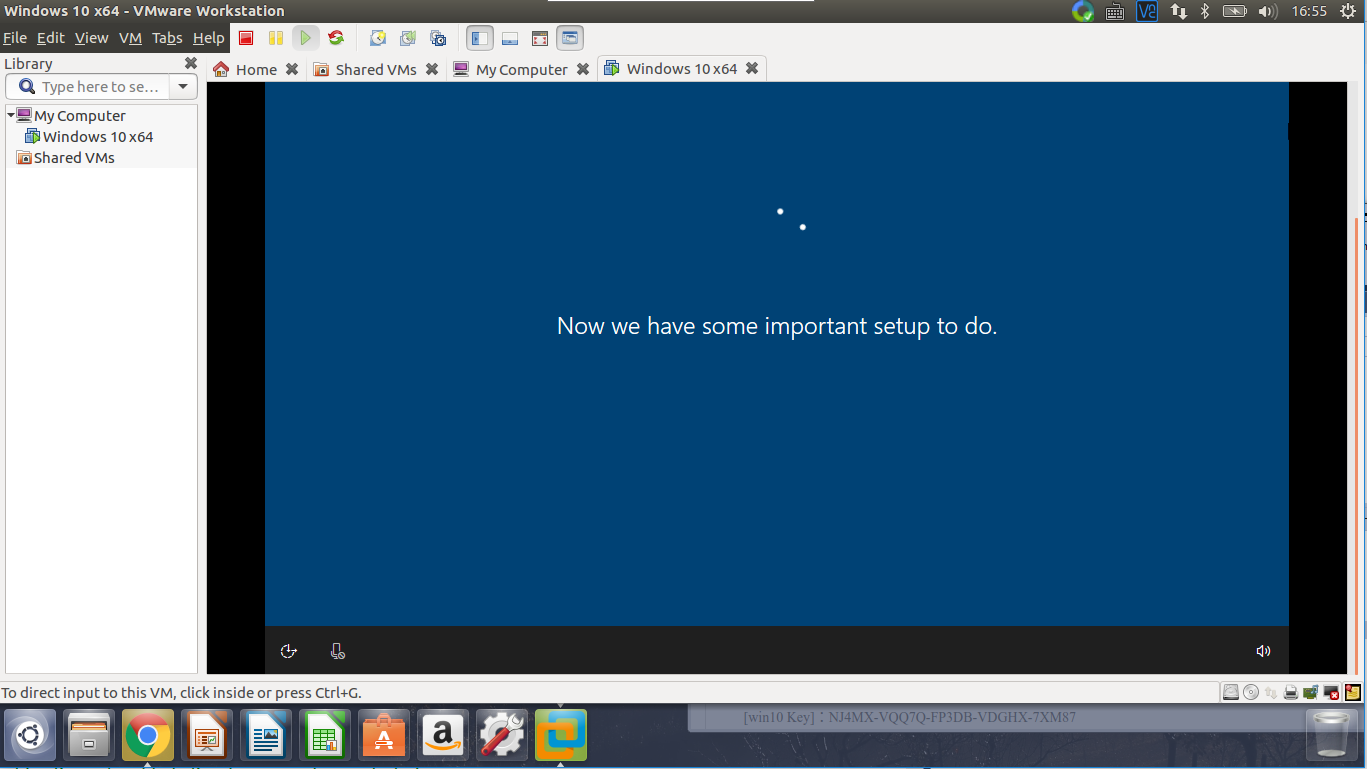Open the Files manager dock icon

click(89, 737)
